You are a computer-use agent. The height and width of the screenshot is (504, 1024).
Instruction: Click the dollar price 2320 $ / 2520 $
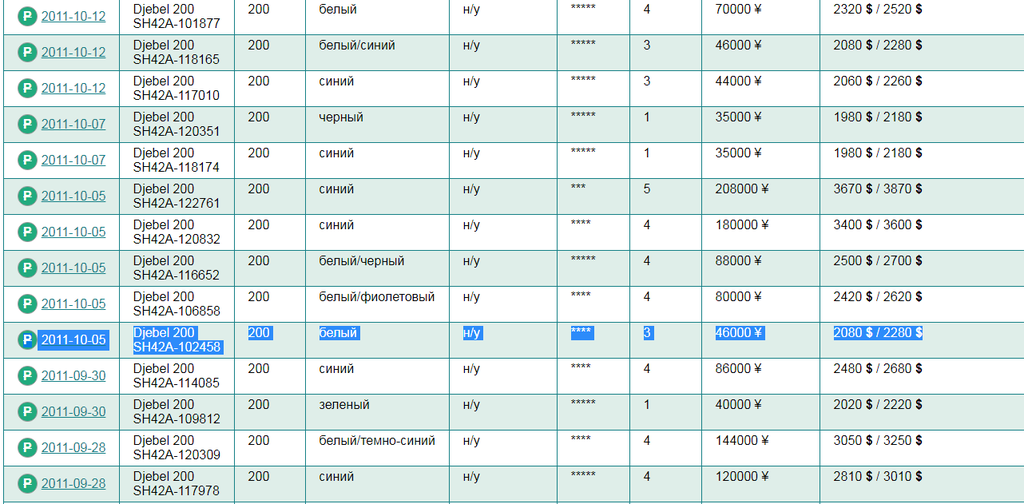coord(878,10)
